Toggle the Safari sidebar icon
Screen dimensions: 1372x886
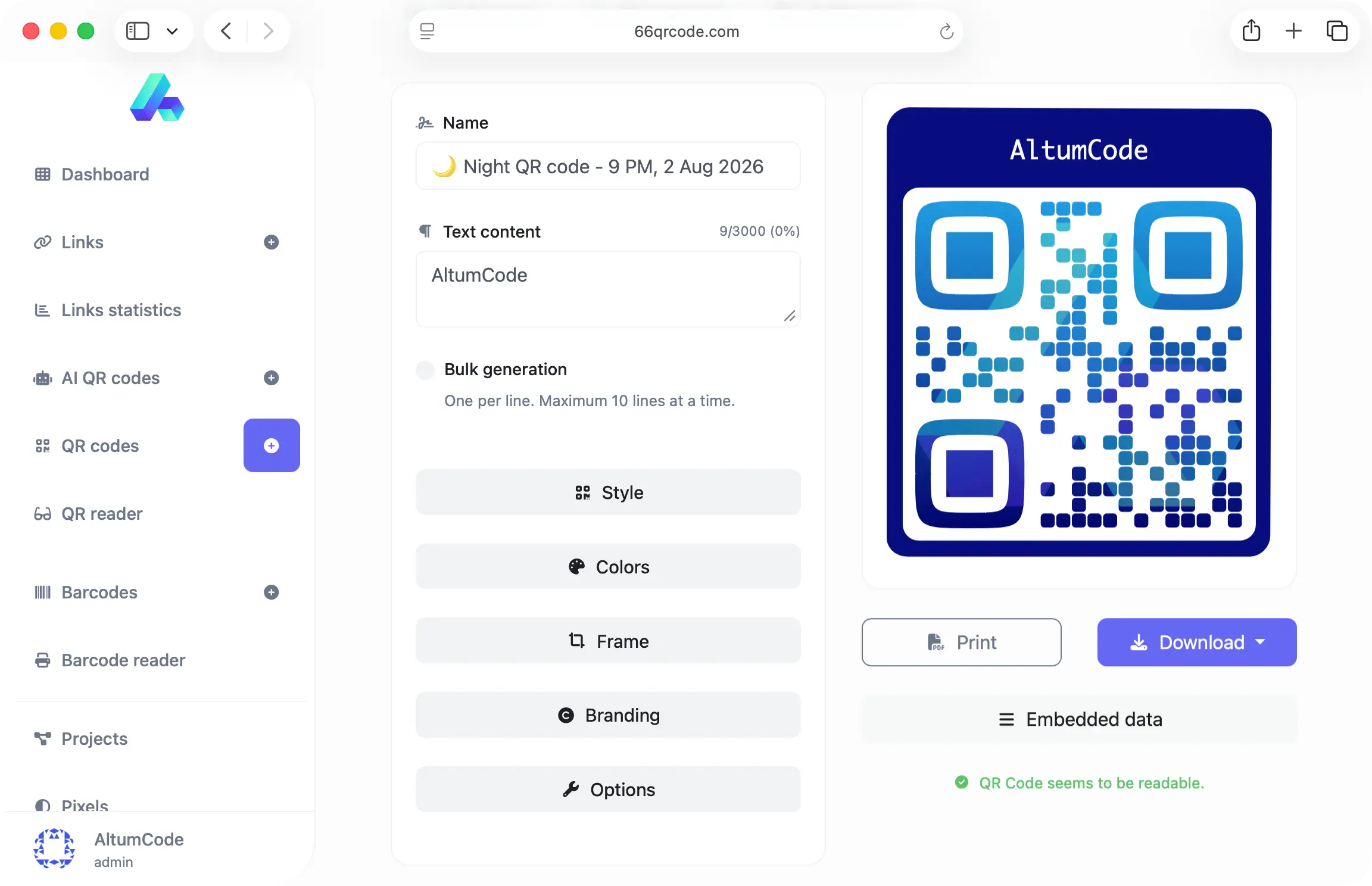coord(138,31)
